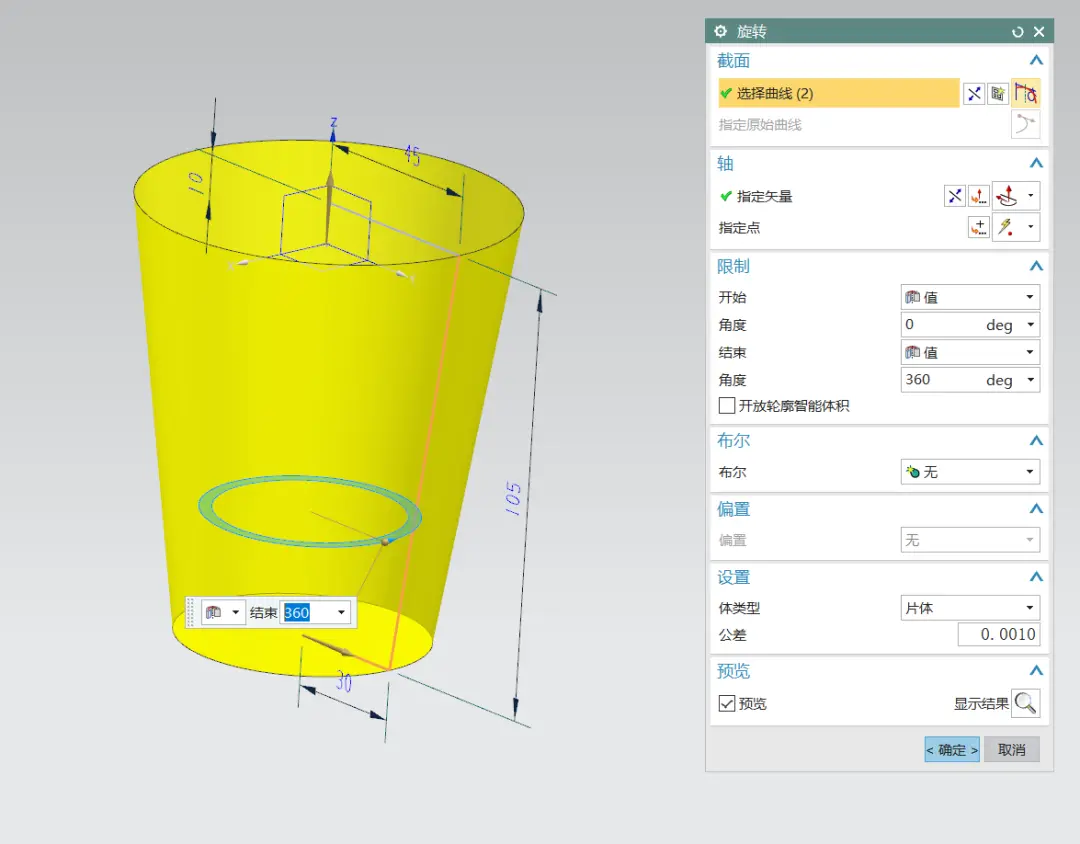Open the vector type dropdown arrow for 指定矢量
Viewport: 1080px width, 844px height.
pyautogui.click(x=1030, y=196)
